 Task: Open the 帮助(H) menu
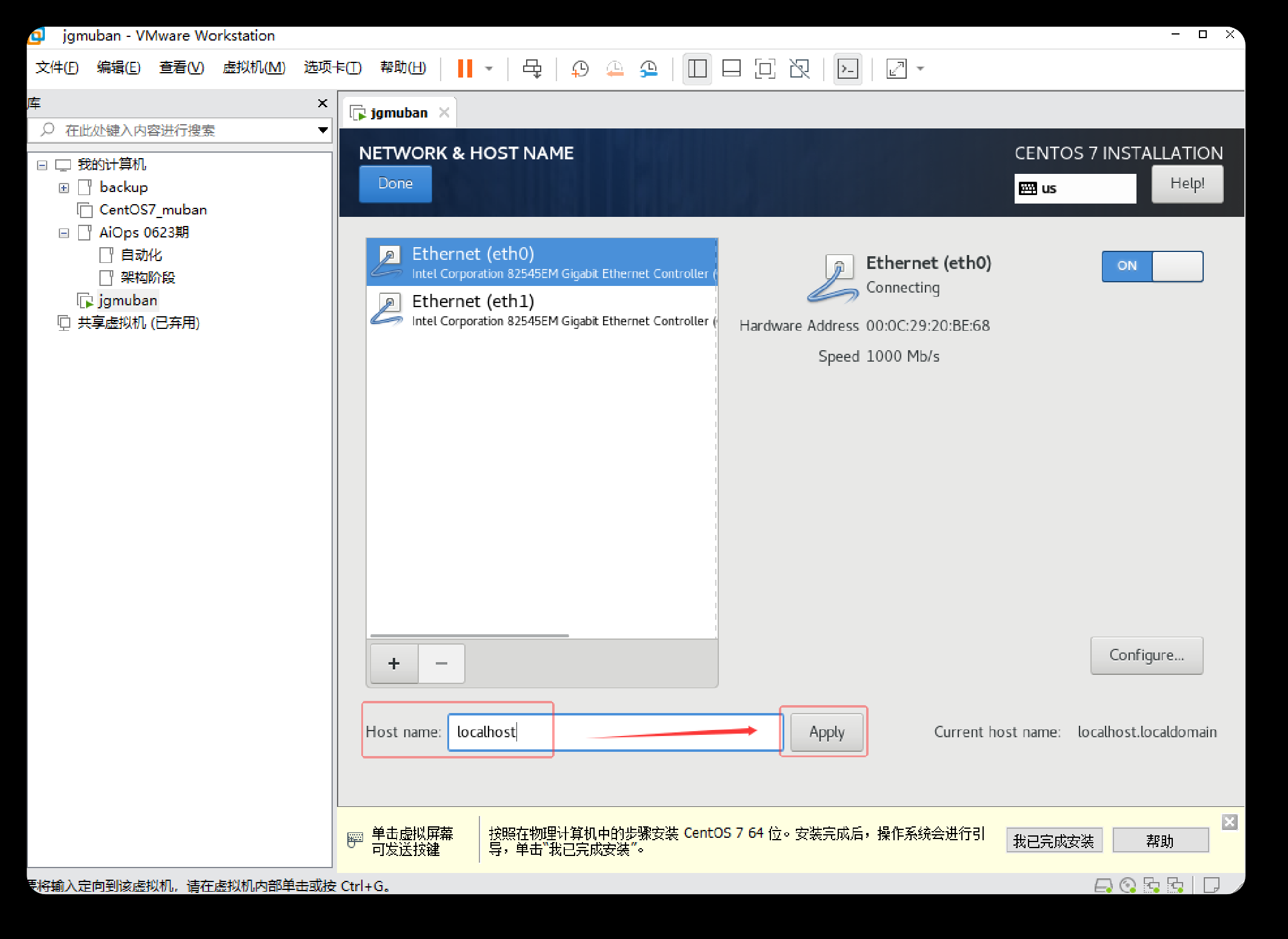(x=403, y=67)
